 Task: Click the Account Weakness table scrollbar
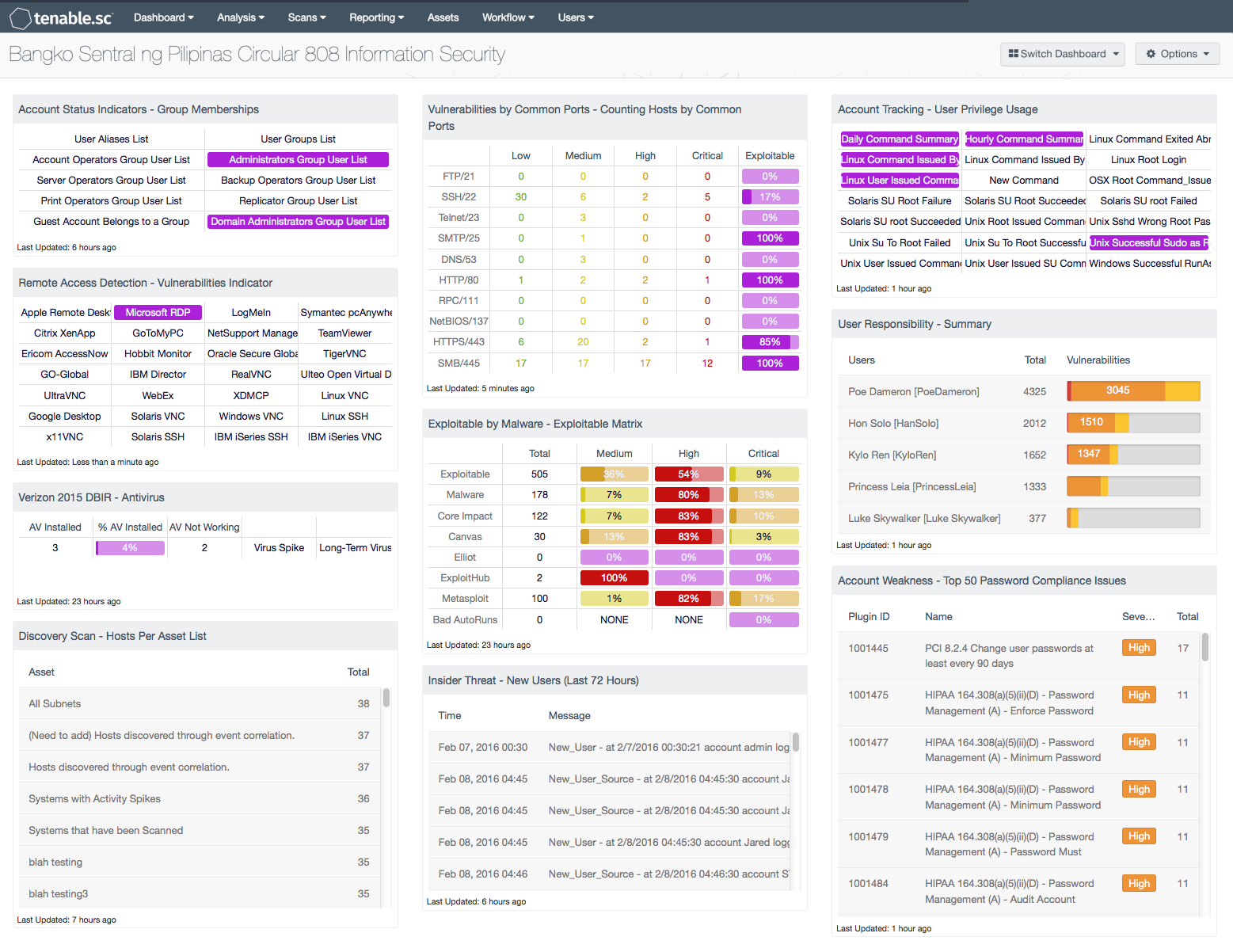1204,646
